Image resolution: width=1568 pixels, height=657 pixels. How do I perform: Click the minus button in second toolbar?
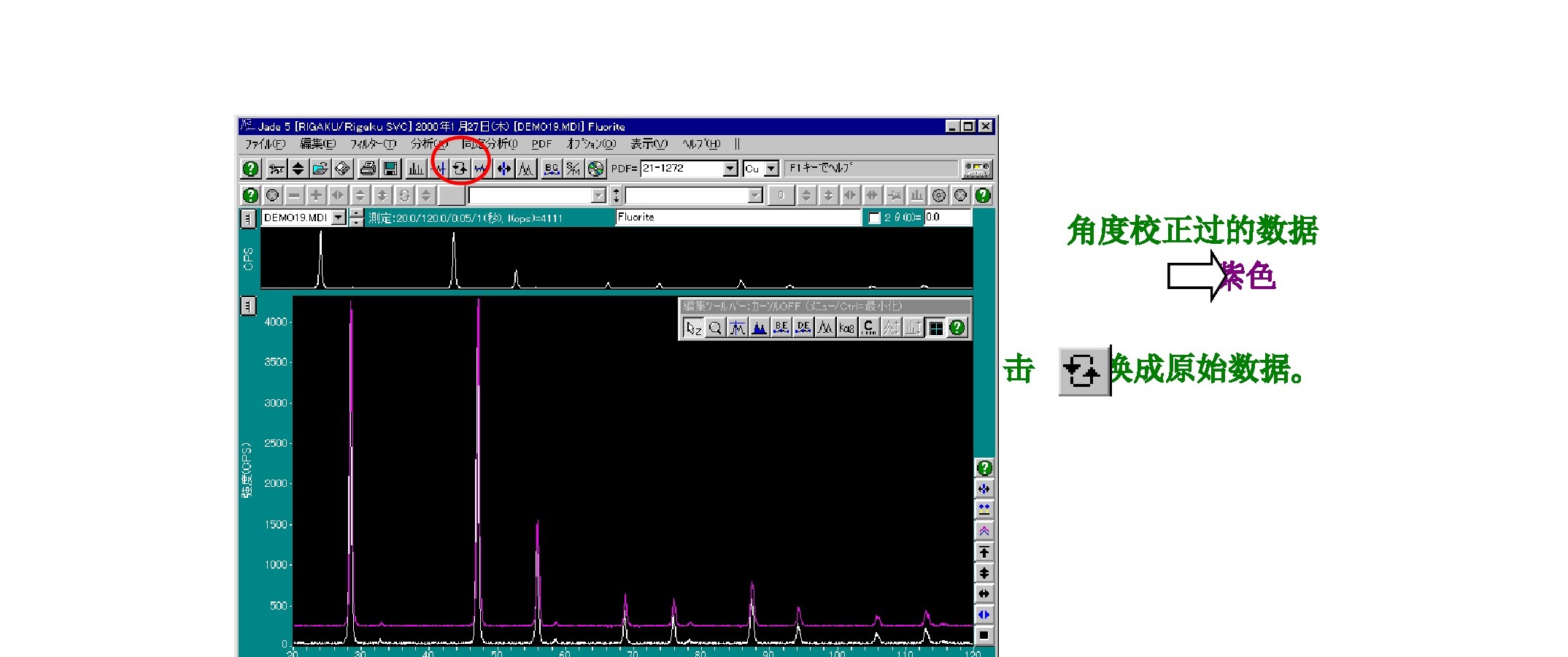tap(294, 196)
